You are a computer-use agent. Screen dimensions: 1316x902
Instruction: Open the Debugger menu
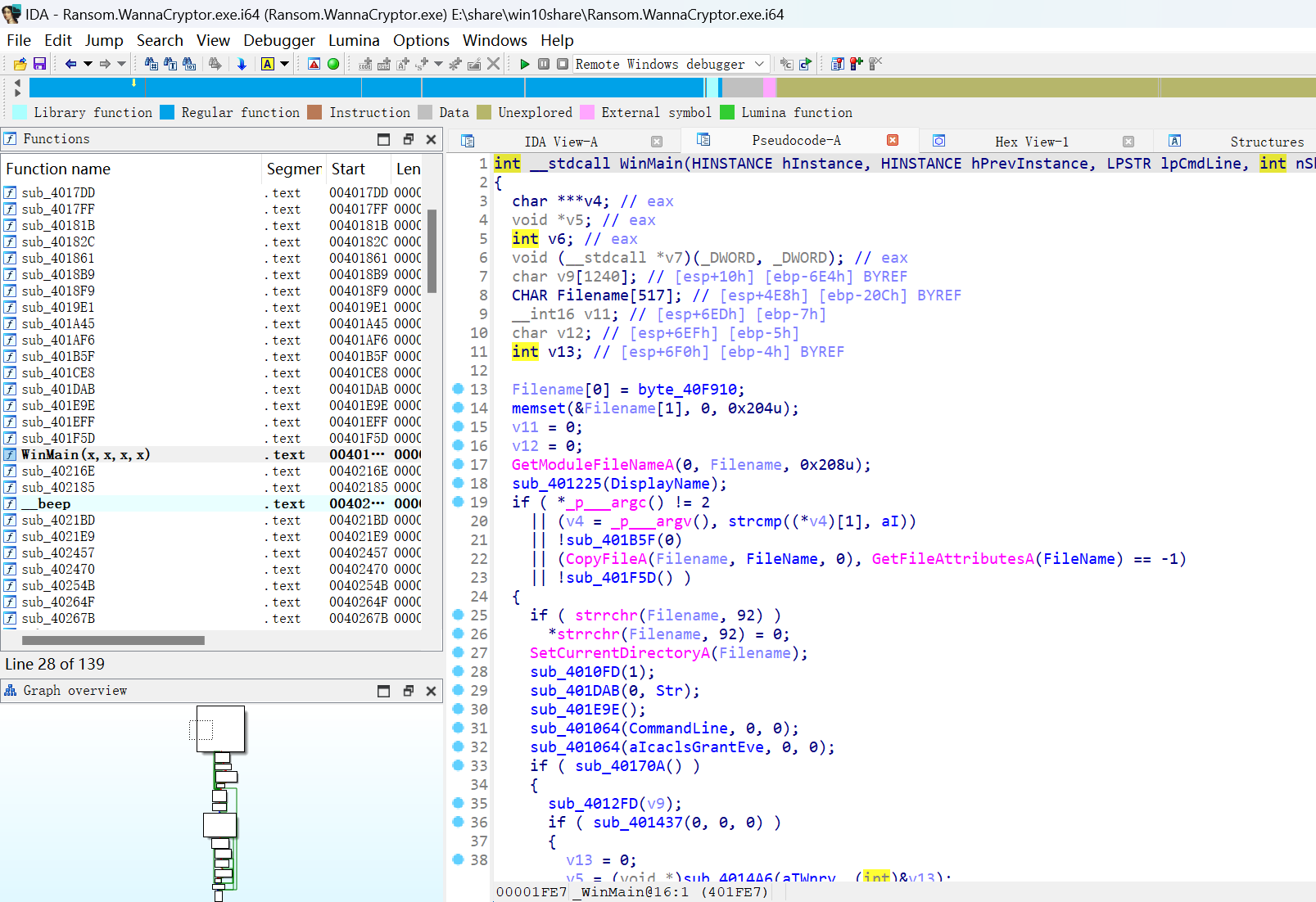[x=279, y=40]
